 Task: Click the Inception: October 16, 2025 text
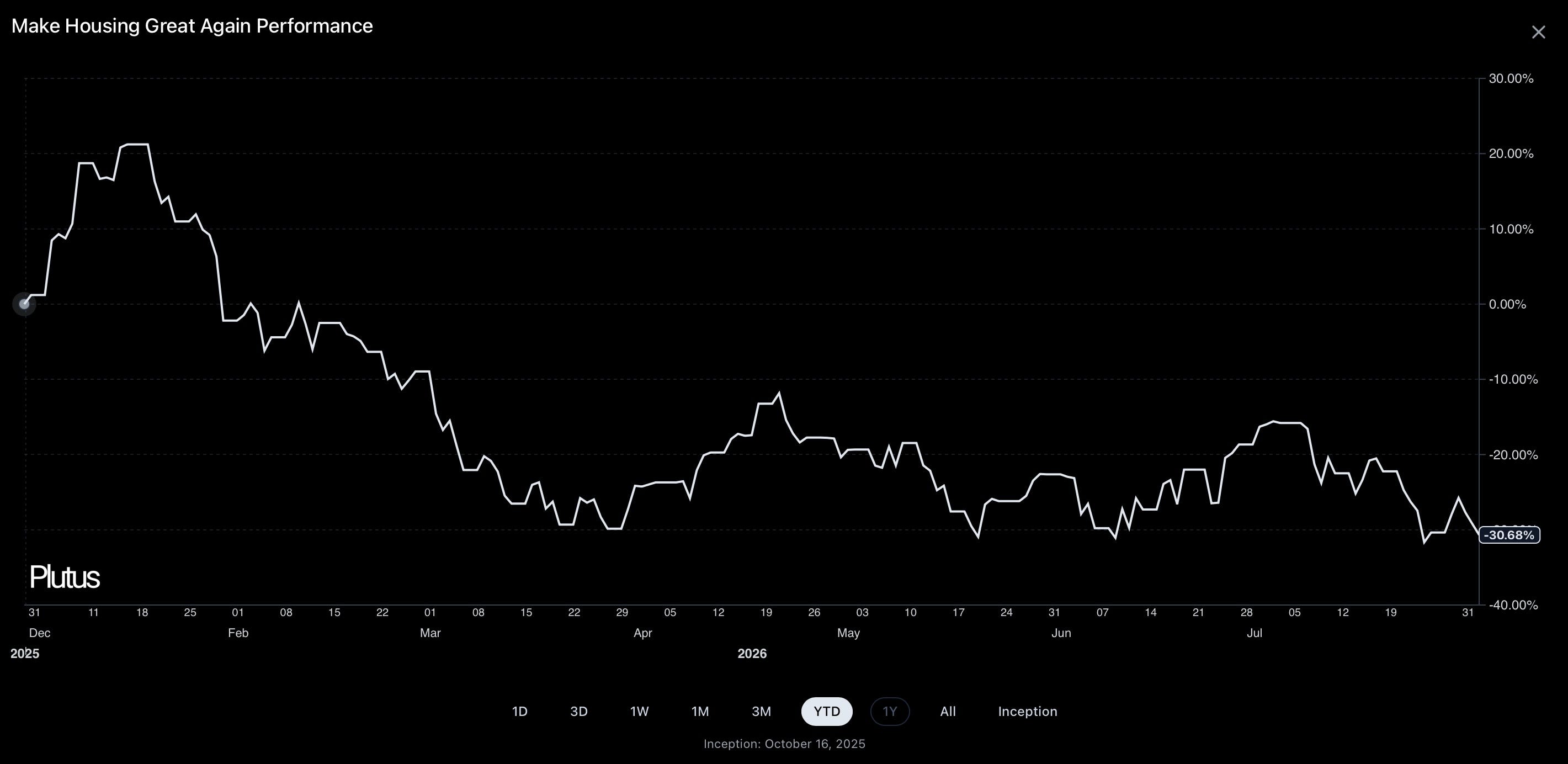coord(784,744)
